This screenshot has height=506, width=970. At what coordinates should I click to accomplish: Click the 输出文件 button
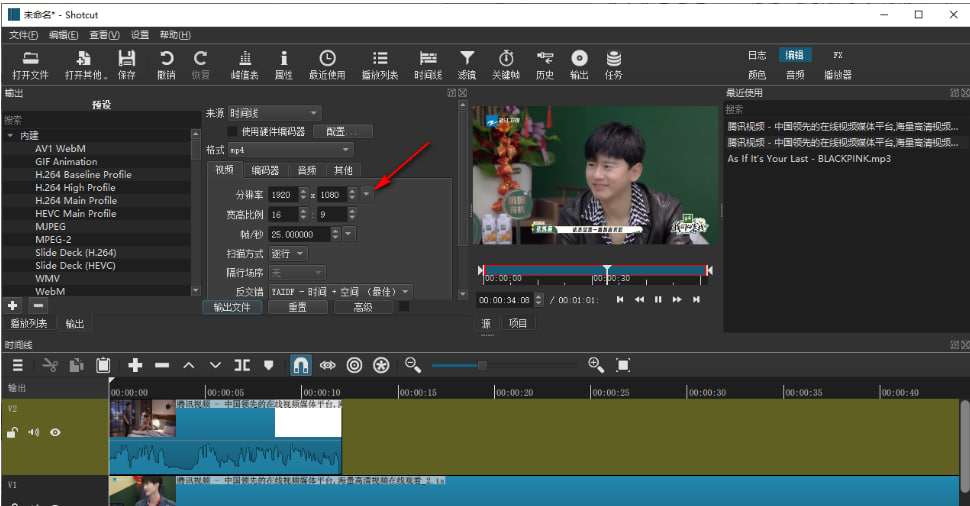pos(232,308)
